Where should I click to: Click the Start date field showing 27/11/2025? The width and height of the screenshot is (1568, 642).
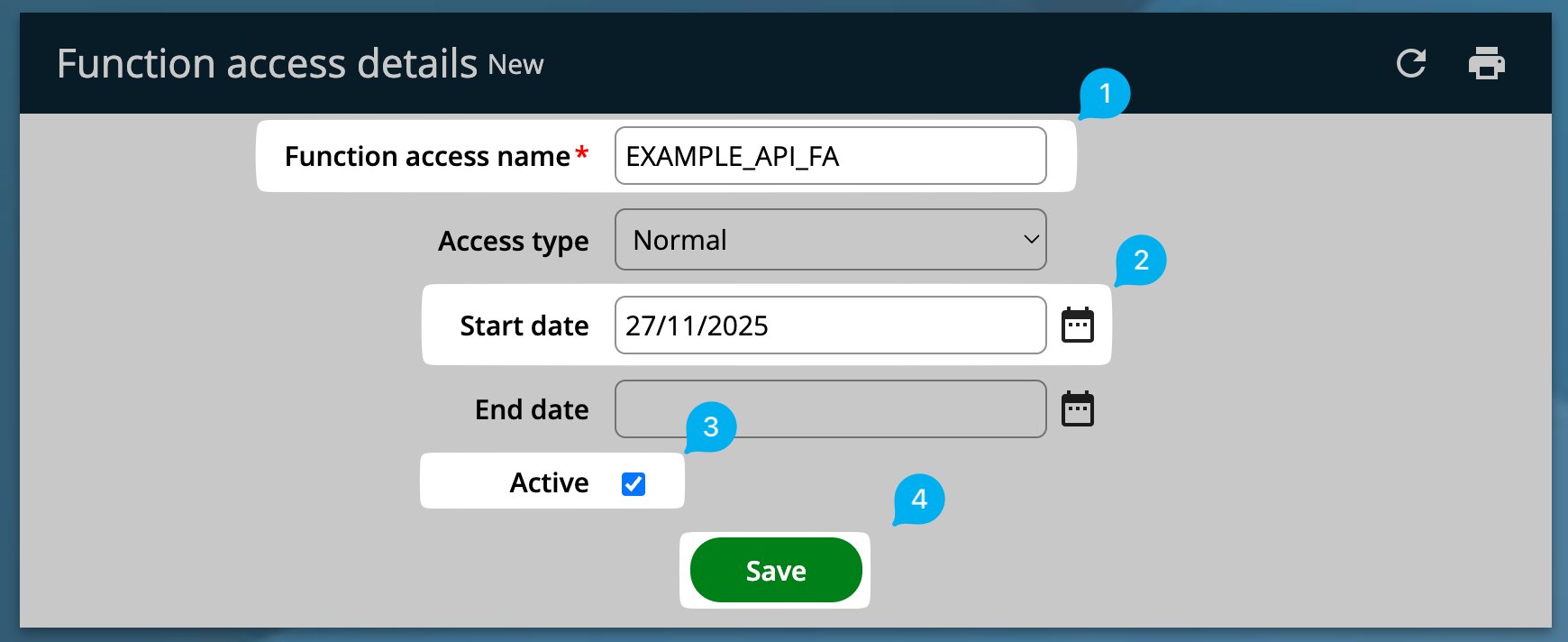pyautogui.click(x=829, y=326)
